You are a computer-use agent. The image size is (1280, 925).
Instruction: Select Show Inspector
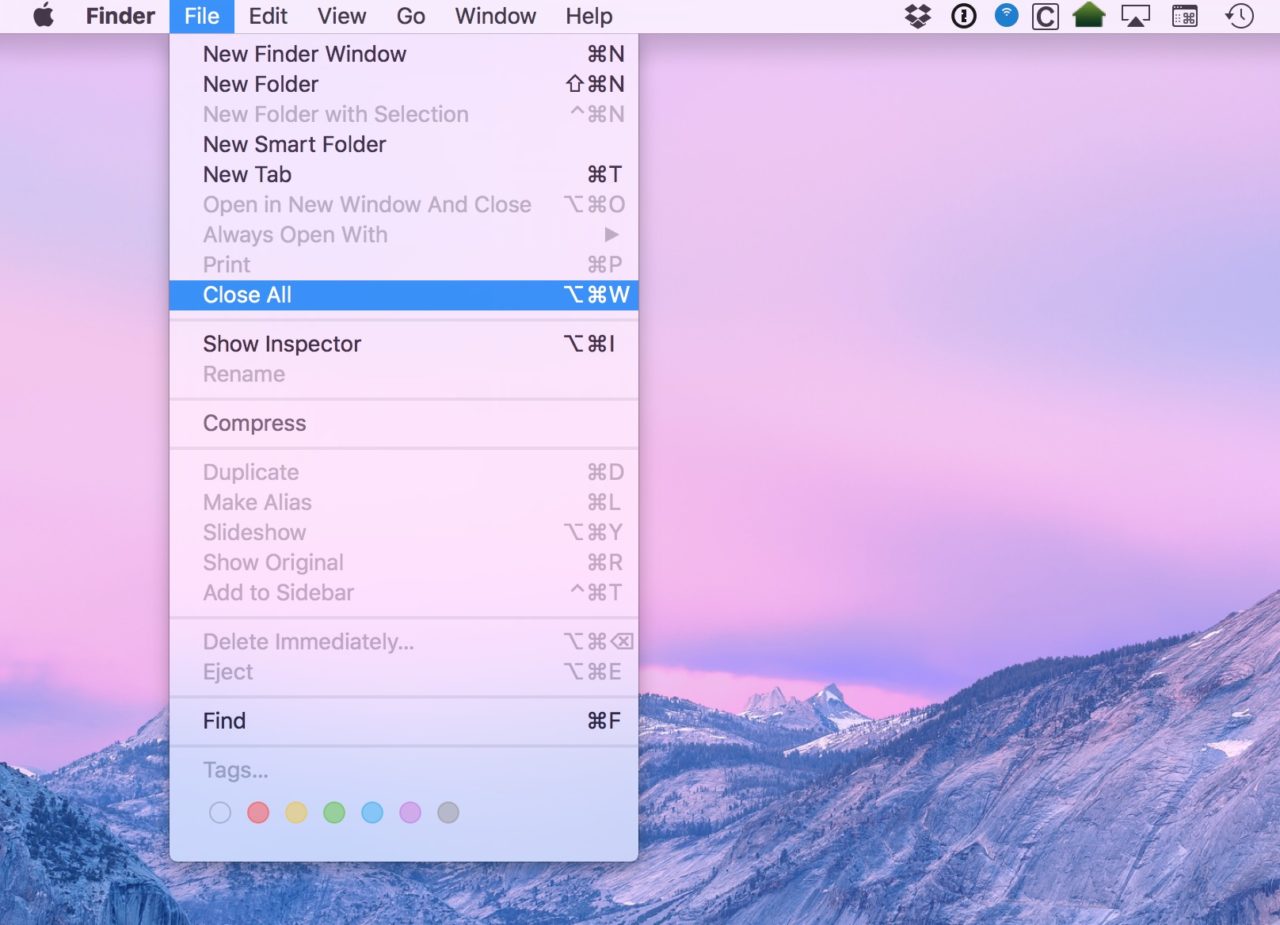pos(404,344)
